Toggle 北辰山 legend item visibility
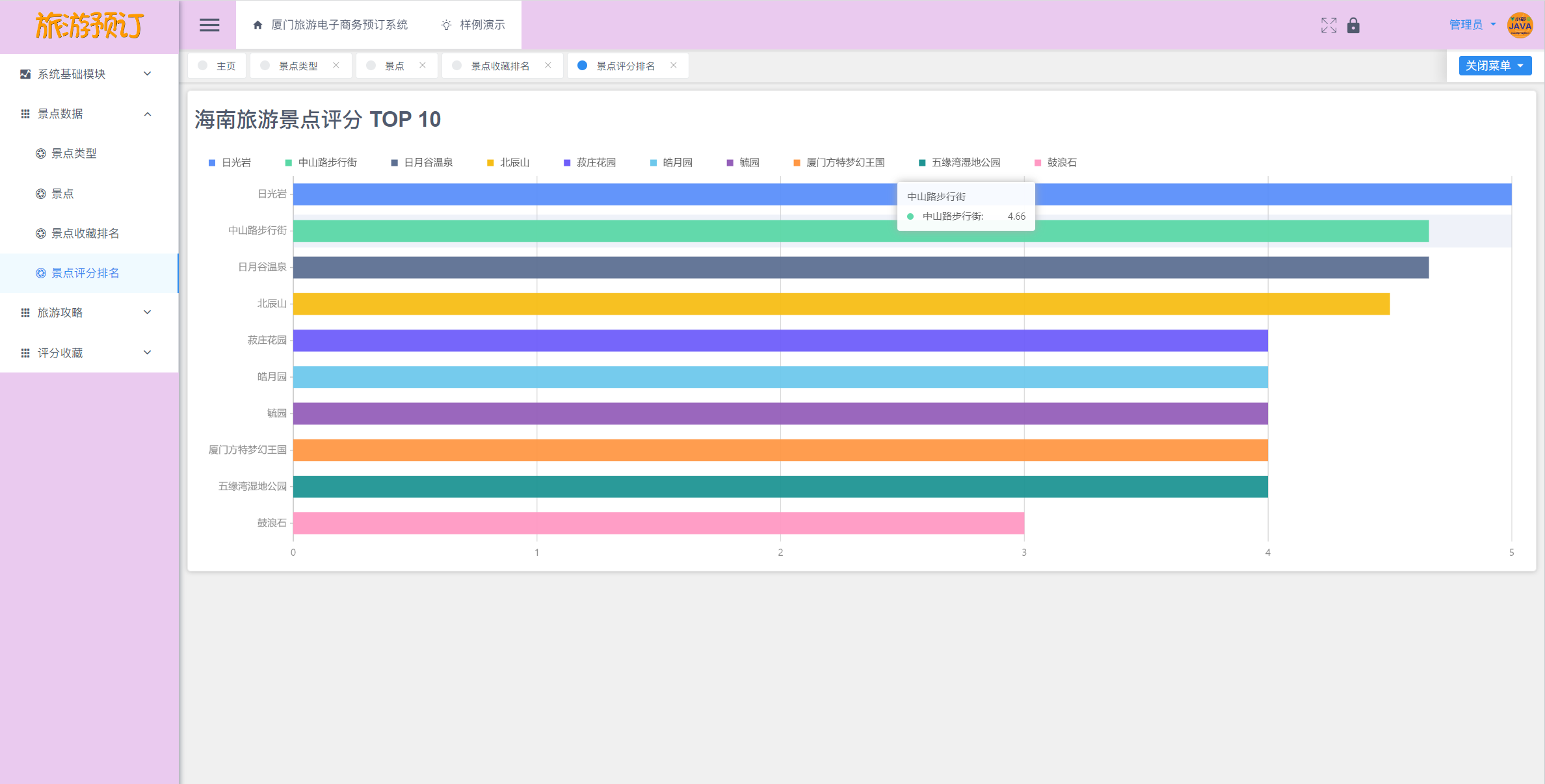The image size is (1545, 784). tap(508, 163)
